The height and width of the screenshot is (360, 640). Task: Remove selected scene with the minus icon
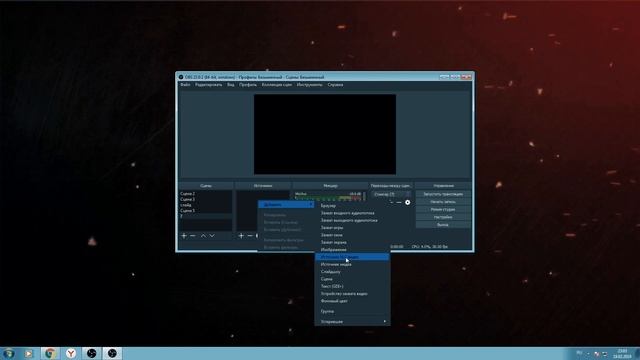193,236
